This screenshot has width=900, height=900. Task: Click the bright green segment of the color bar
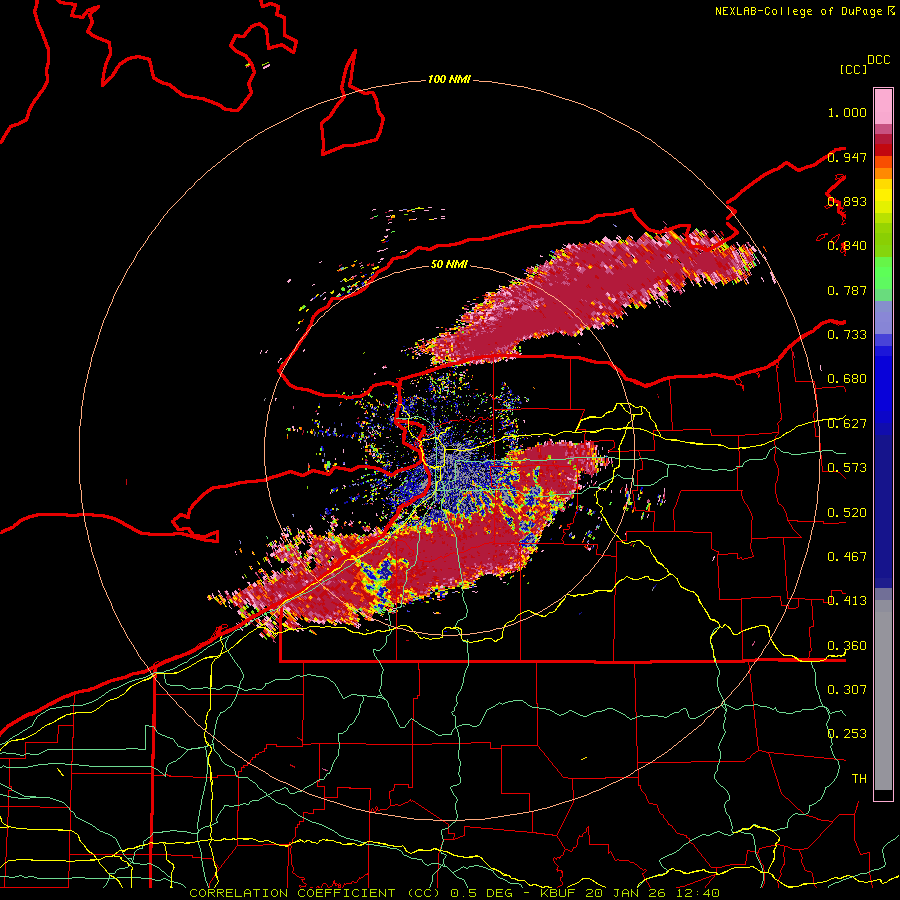coord(883,273)
